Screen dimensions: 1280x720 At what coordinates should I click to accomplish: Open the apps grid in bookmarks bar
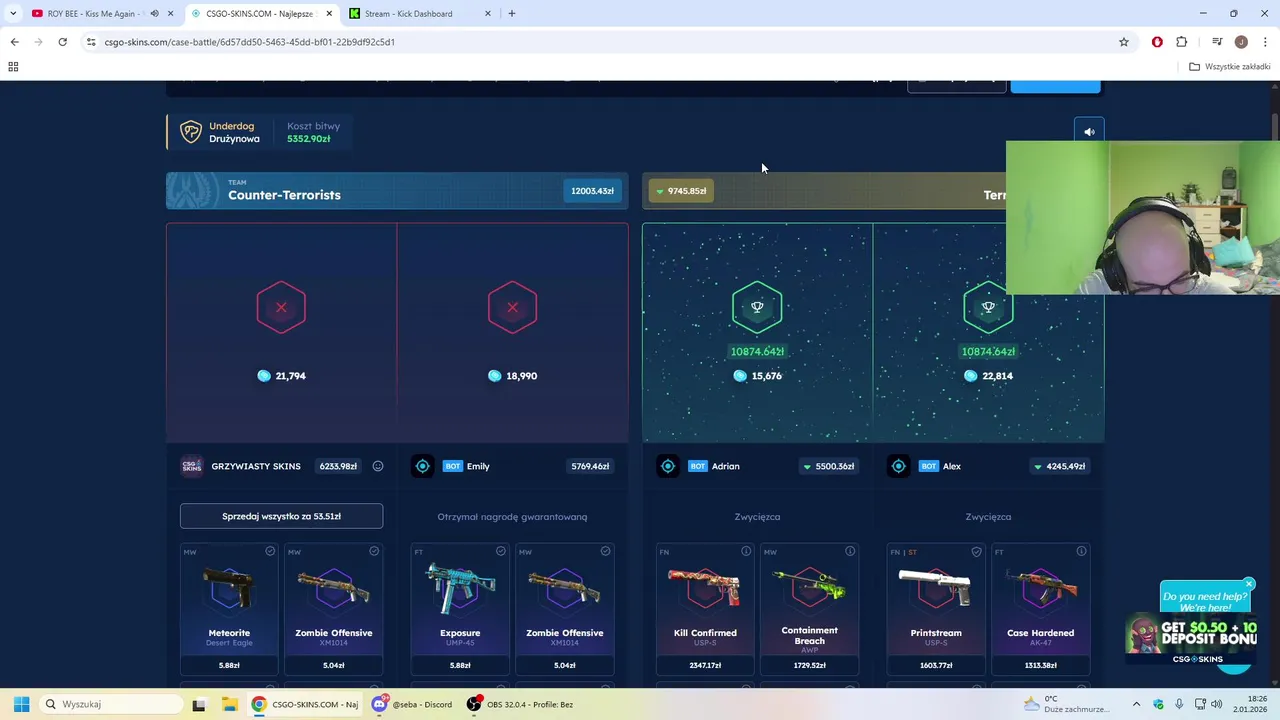13,67
